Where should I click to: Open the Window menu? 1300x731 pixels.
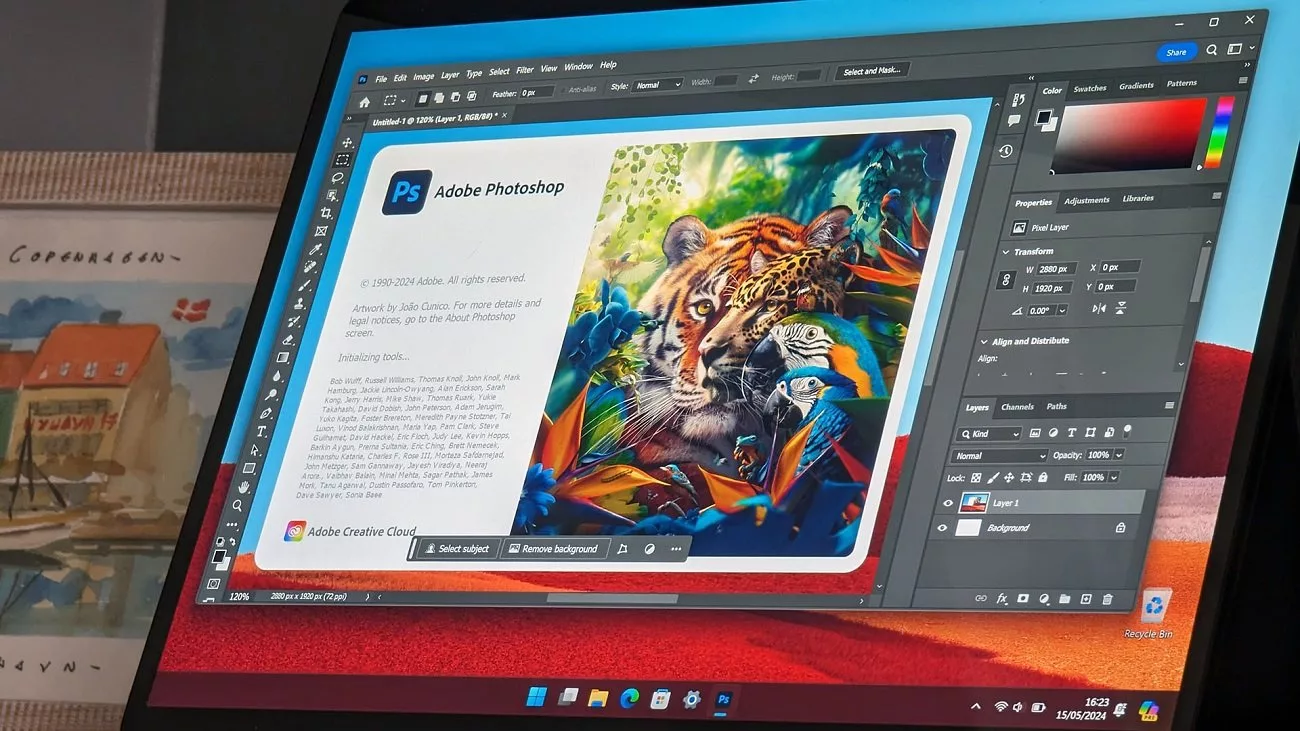click(578, 67)
